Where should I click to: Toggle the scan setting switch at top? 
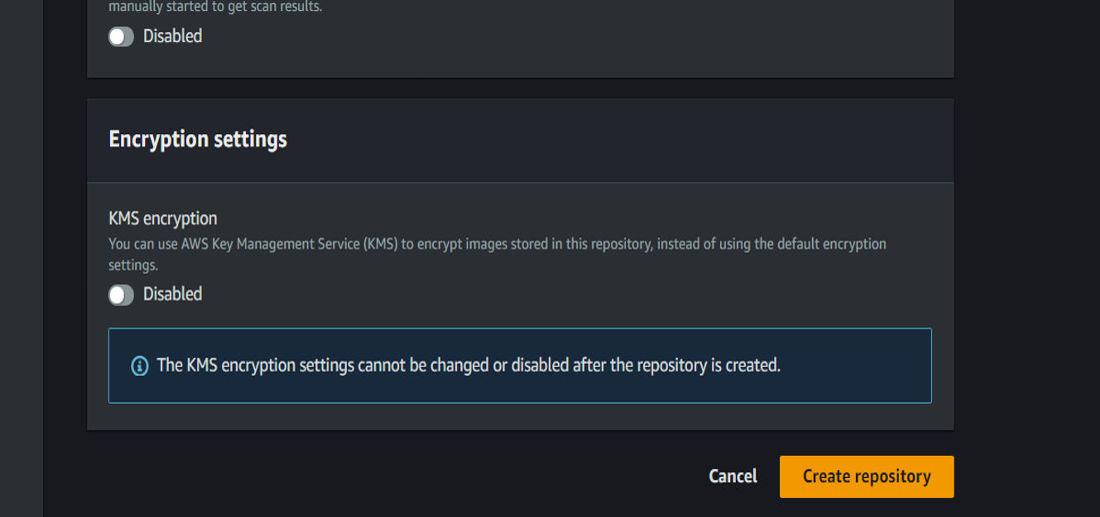click(121, 37)
